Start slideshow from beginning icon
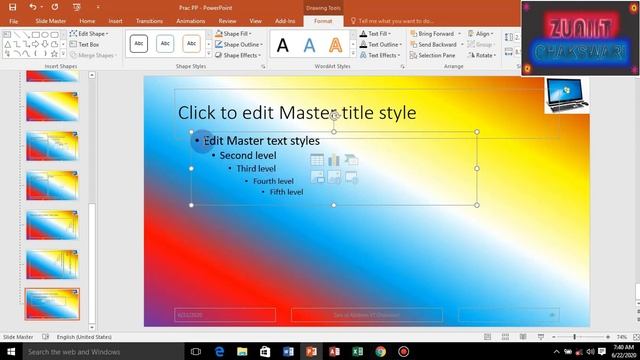This screenshot has width=640, height=360. (76, 7)
